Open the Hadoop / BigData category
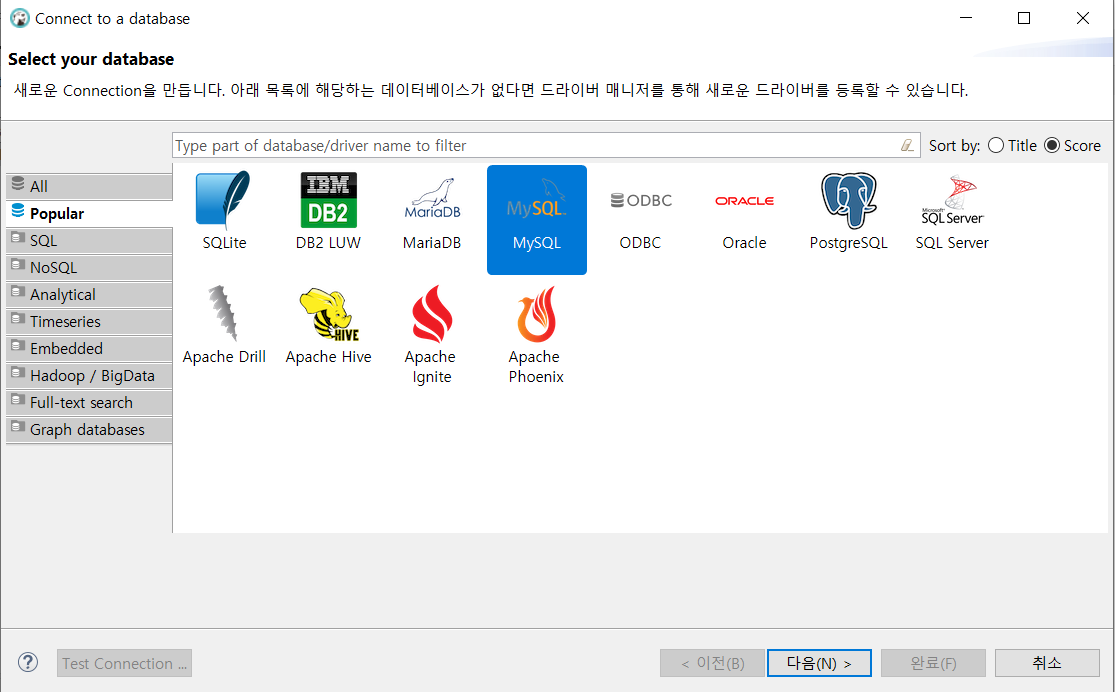 click(x=89, y=376)
